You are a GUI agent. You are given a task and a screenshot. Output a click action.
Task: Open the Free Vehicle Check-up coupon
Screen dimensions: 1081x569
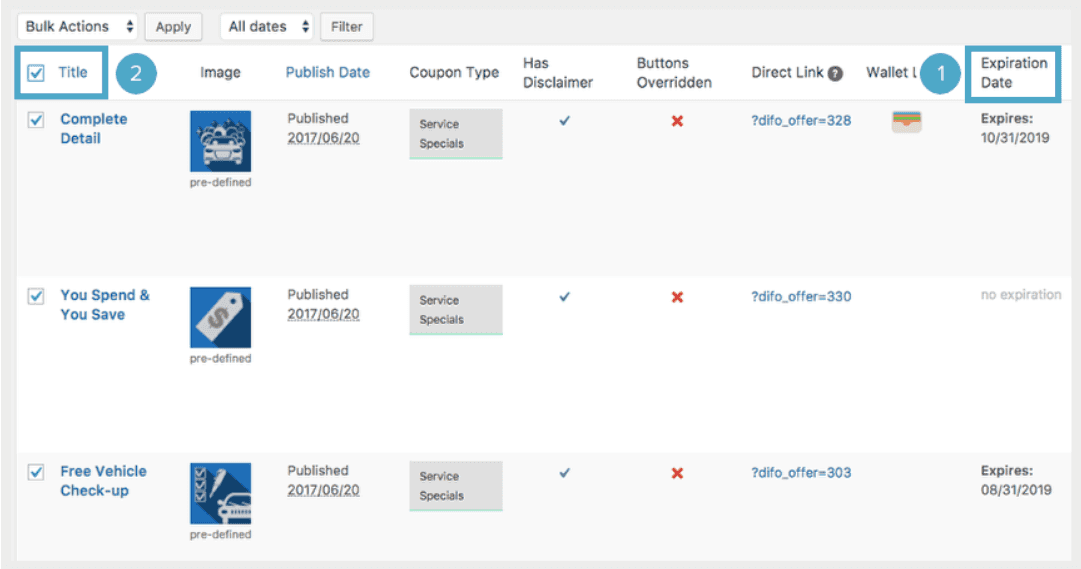[x=103, y=481]
